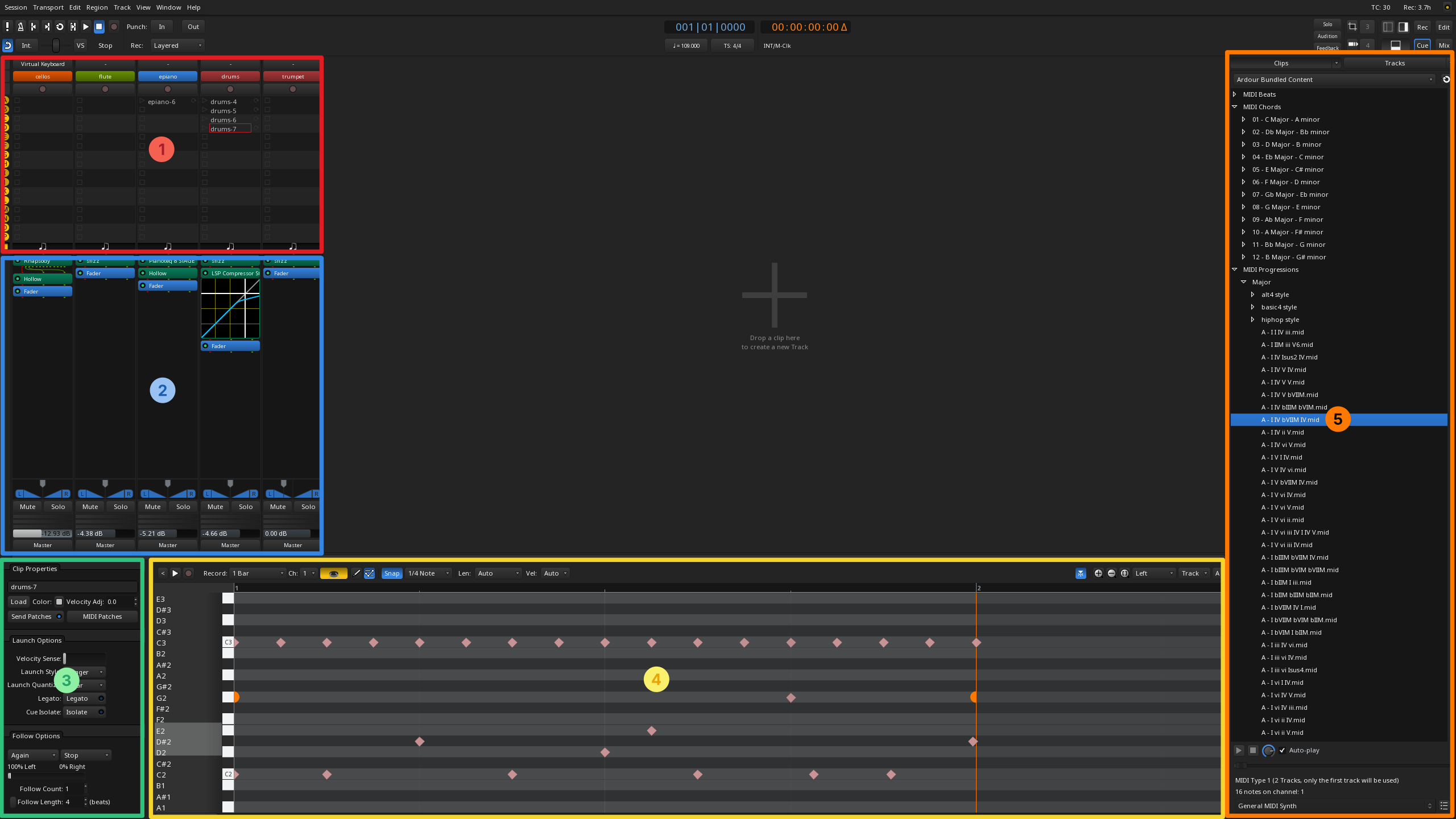
Task: Open the Again follow action dropdown
Action: click(x=33, y=755)
